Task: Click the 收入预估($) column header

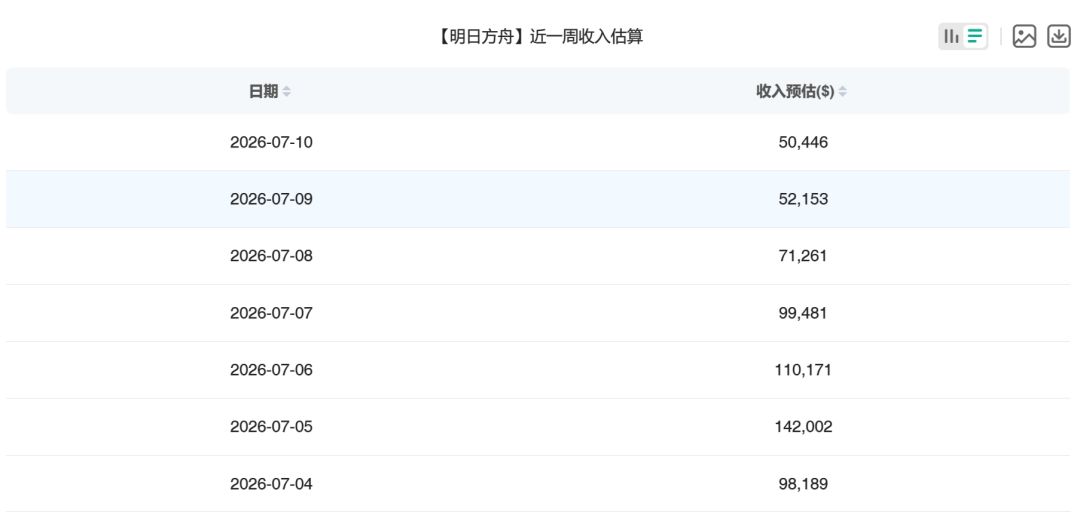Action: [796, 91]
